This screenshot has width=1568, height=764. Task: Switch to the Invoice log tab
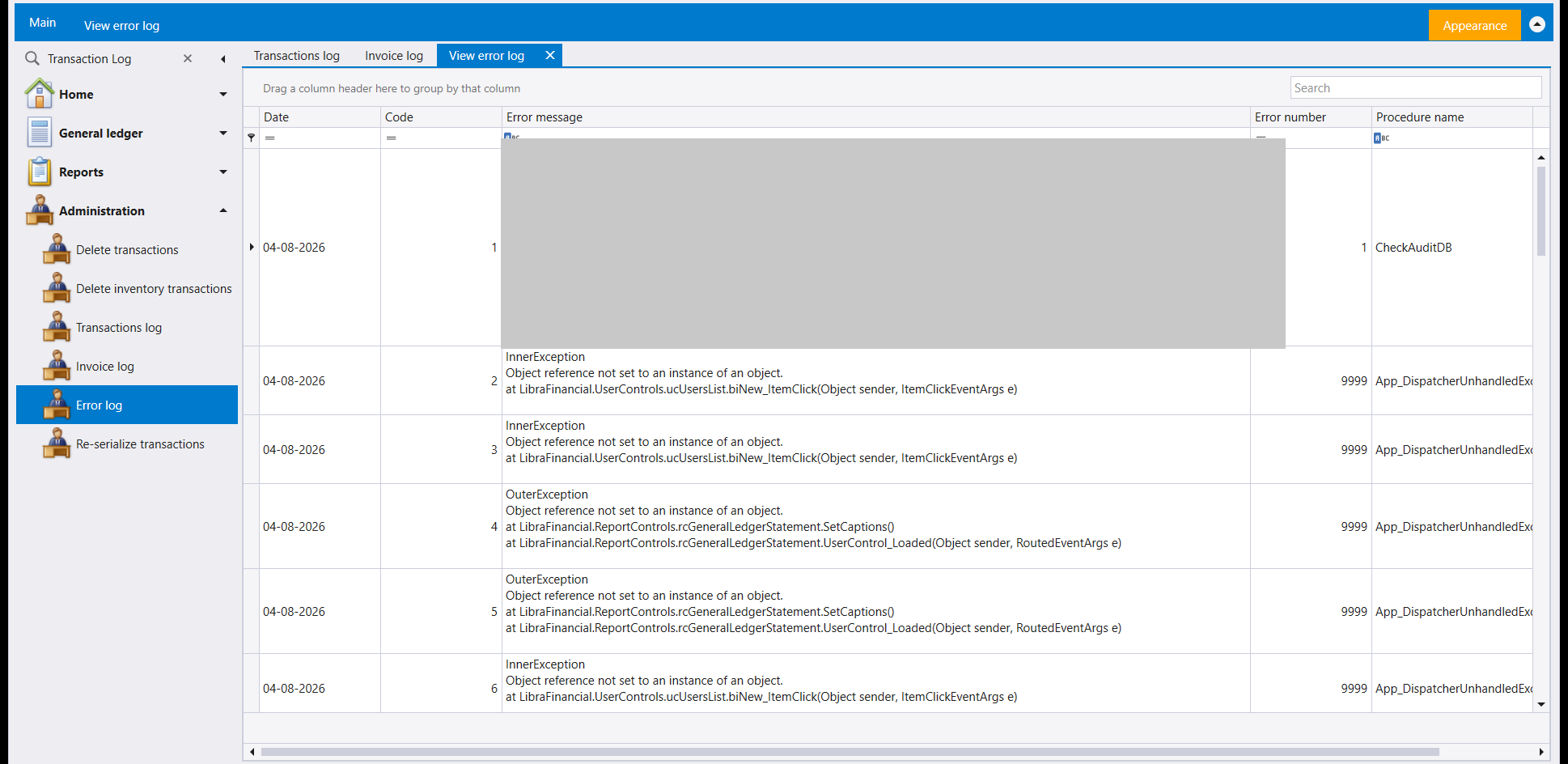pos(394,55)
